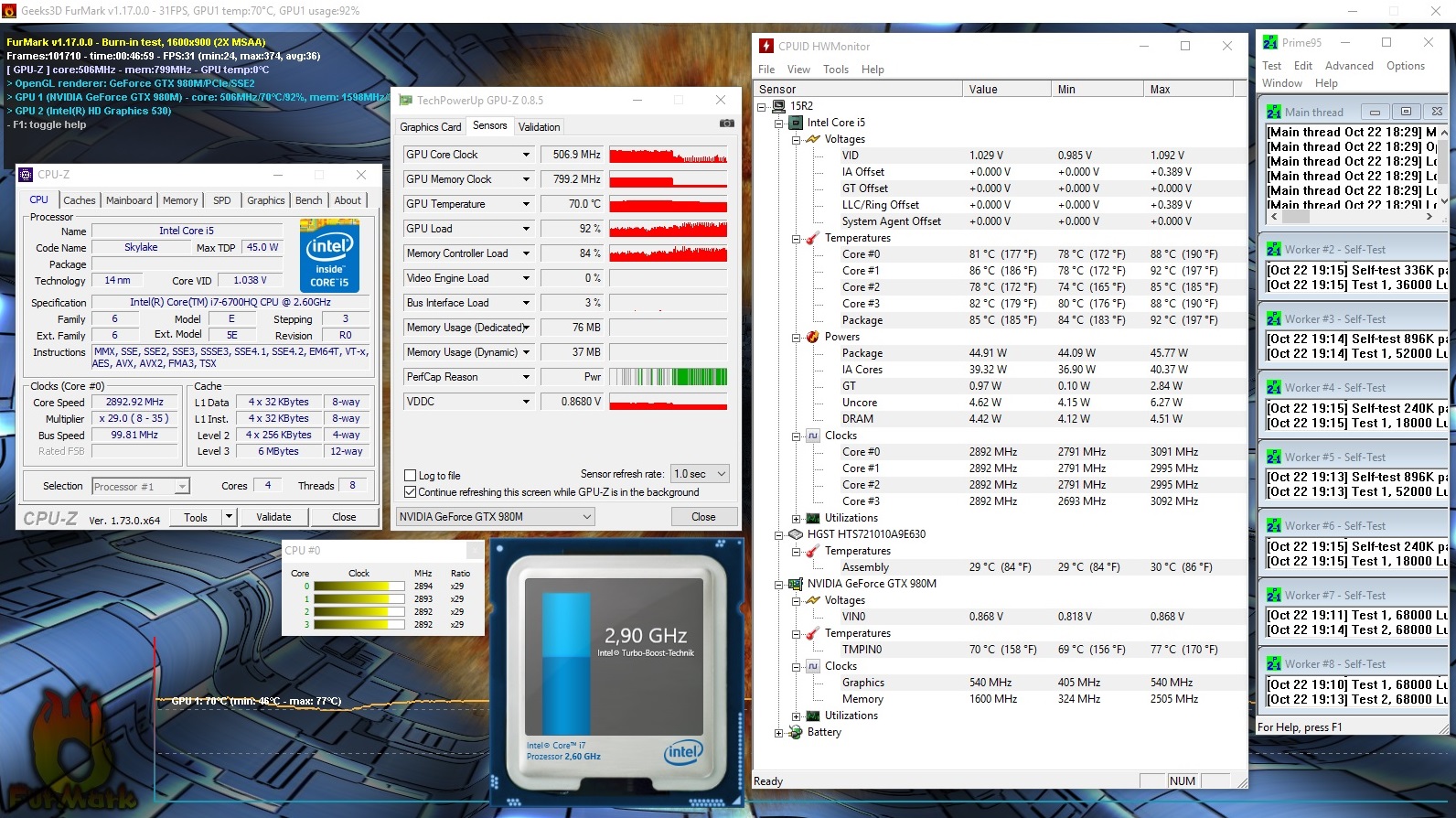
Task: Switch to the Caches tab in CPU-Z
Action: pyautogui.click(x=79, y=200)
